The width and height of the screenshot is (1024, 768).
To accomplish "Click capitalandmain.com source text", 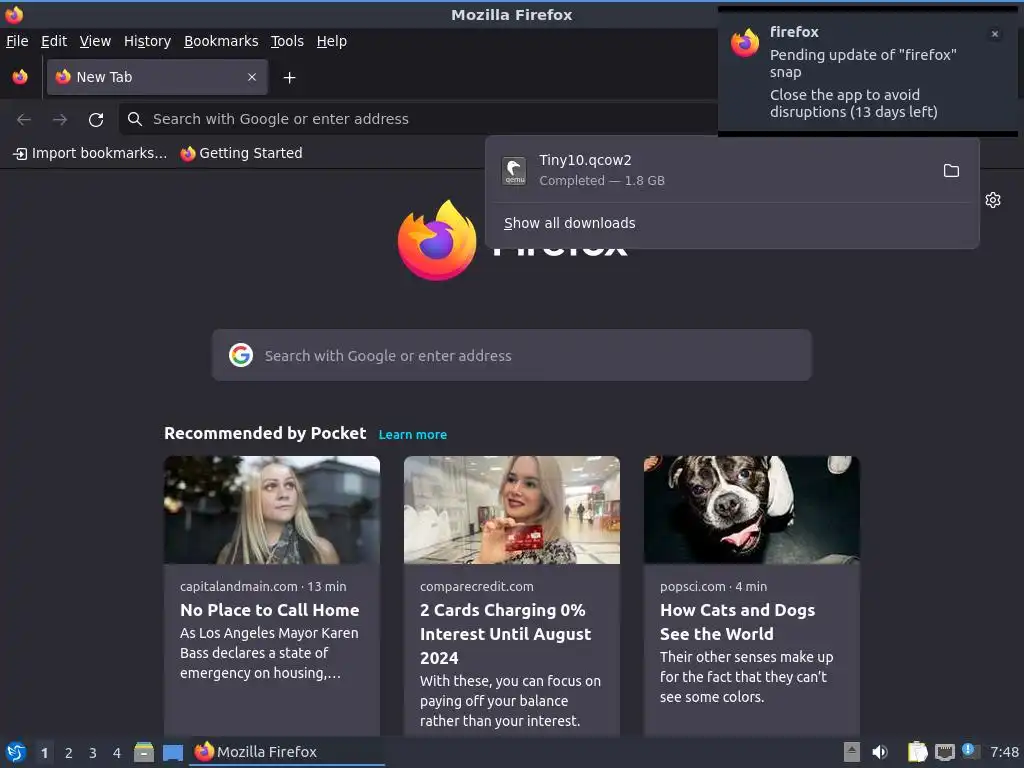I will coord(238,586).
